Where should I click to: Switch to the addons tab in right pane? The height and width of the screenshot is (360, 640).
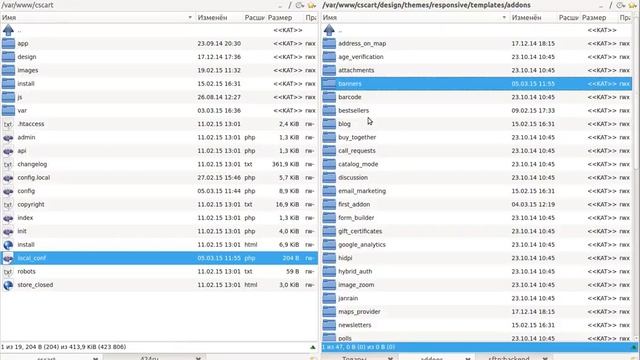[431, 358]
